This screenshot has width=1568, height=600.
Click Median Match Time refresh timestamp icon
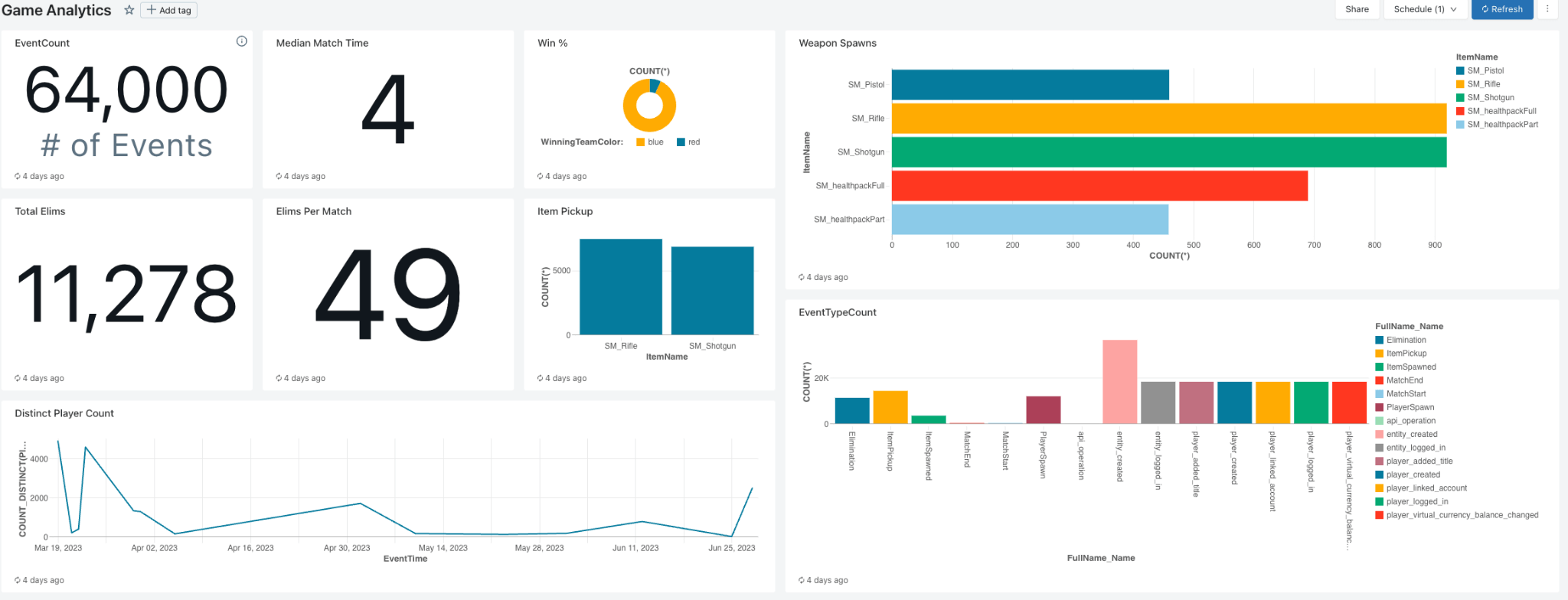tap(279, 176)
